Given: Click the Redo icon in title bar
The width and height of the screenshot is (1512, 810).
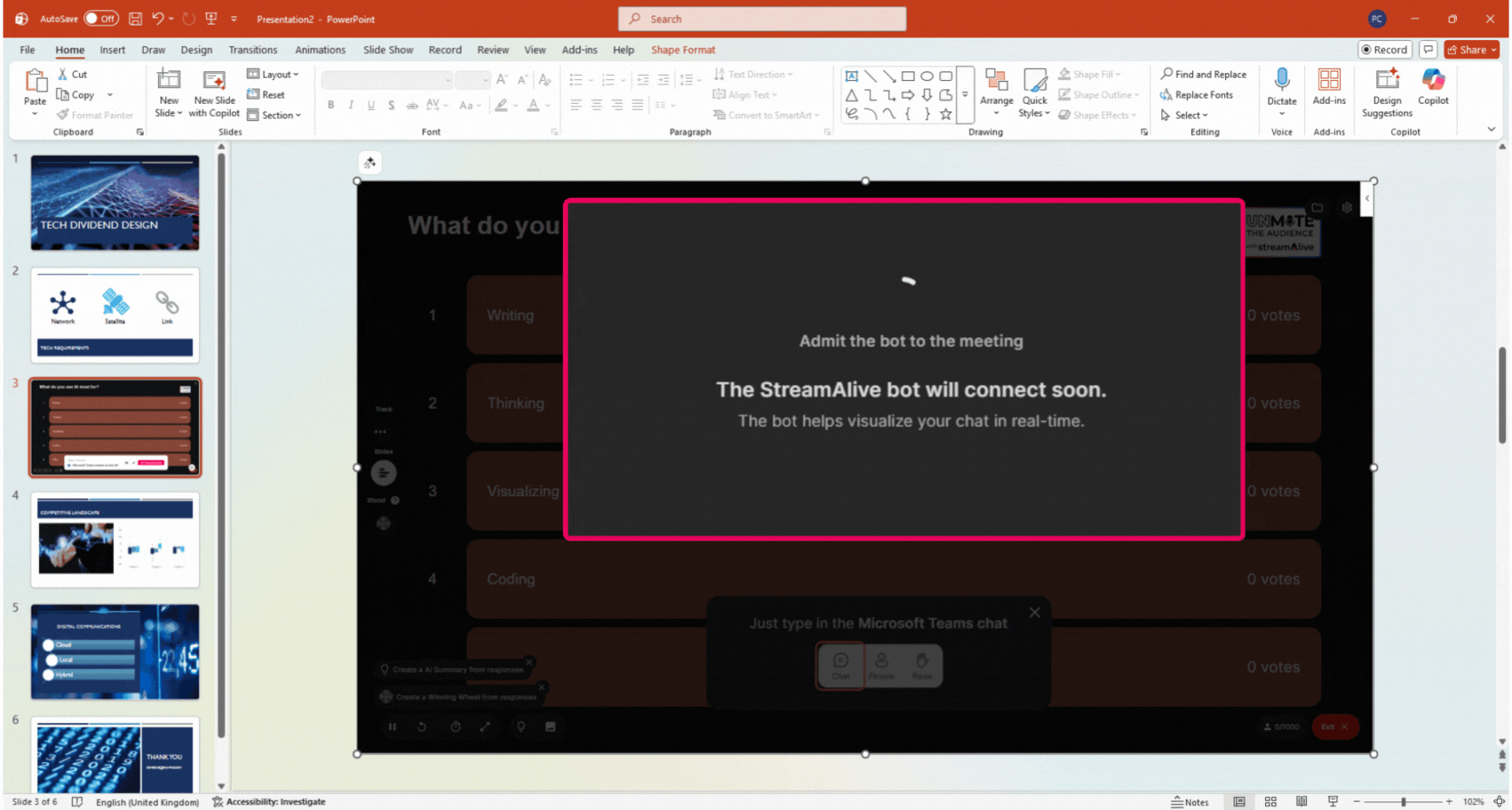Looking at the screenshot, I should pyautogui.click(x=188, y=19).
